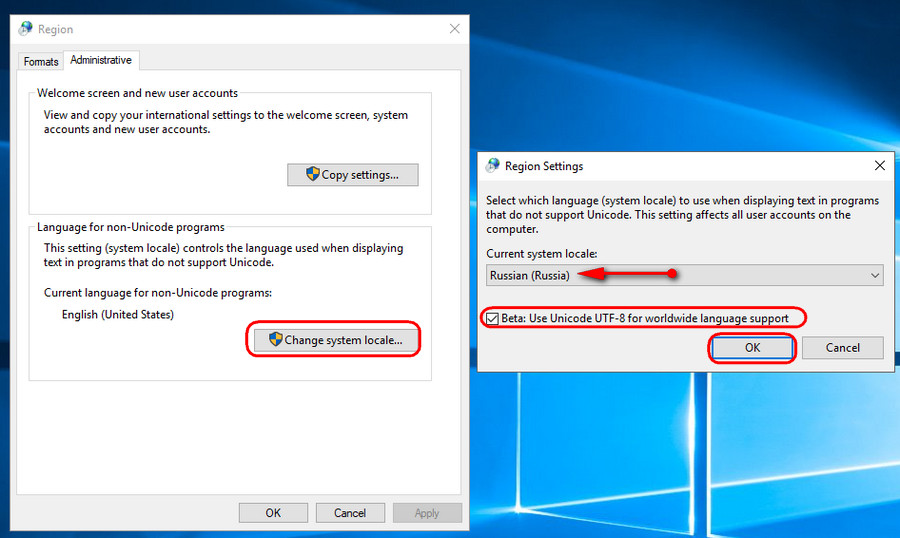Close the Region Settings dialog with X
The height and width of the screenshot is (538, 900).
879,166
